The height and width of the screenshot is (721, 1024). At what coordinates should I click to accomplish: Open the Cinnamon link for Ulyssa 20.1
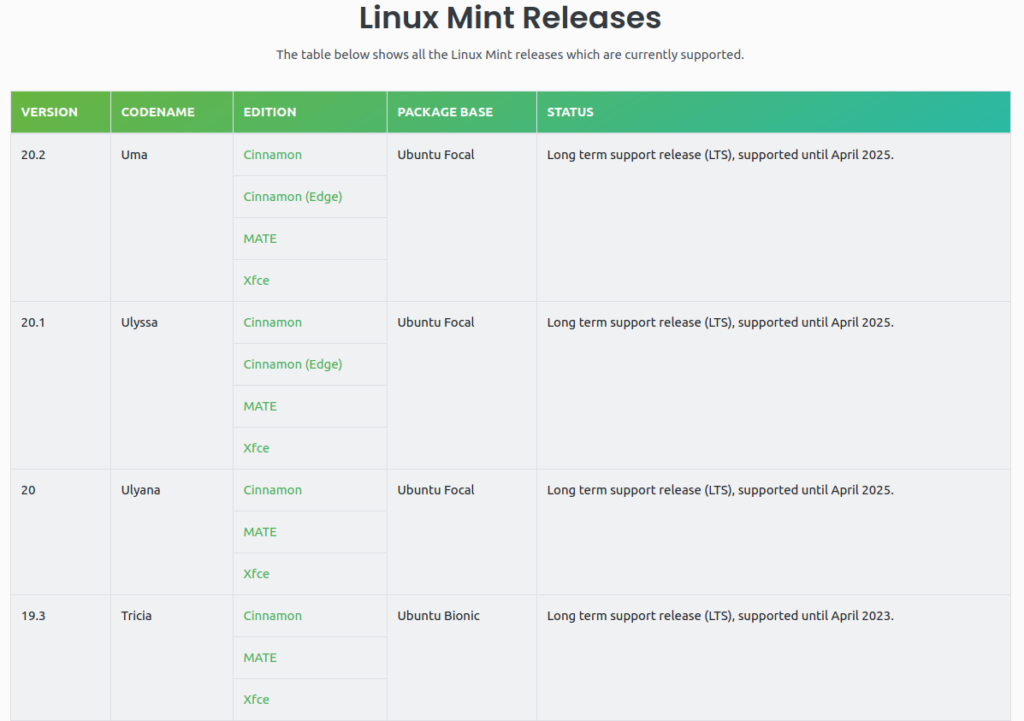[x=272, y=323]
